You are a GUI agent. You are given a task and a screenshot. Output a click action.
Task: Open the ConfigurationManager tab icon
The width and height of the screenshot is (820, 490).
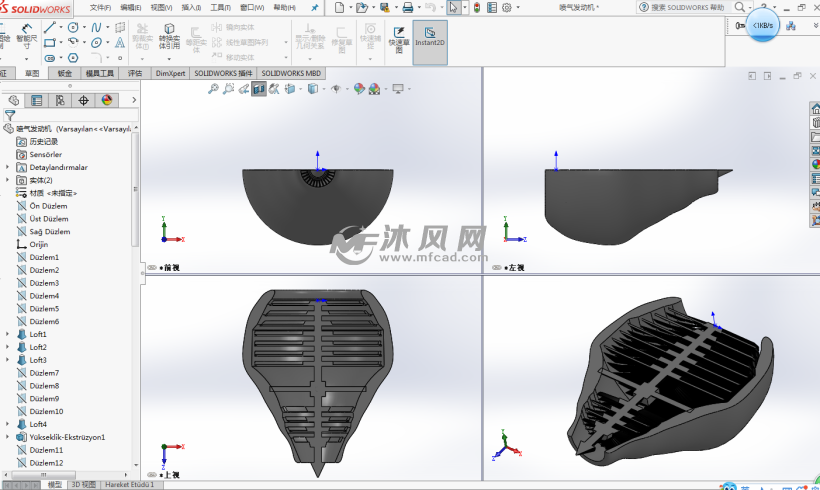point(60,100)
